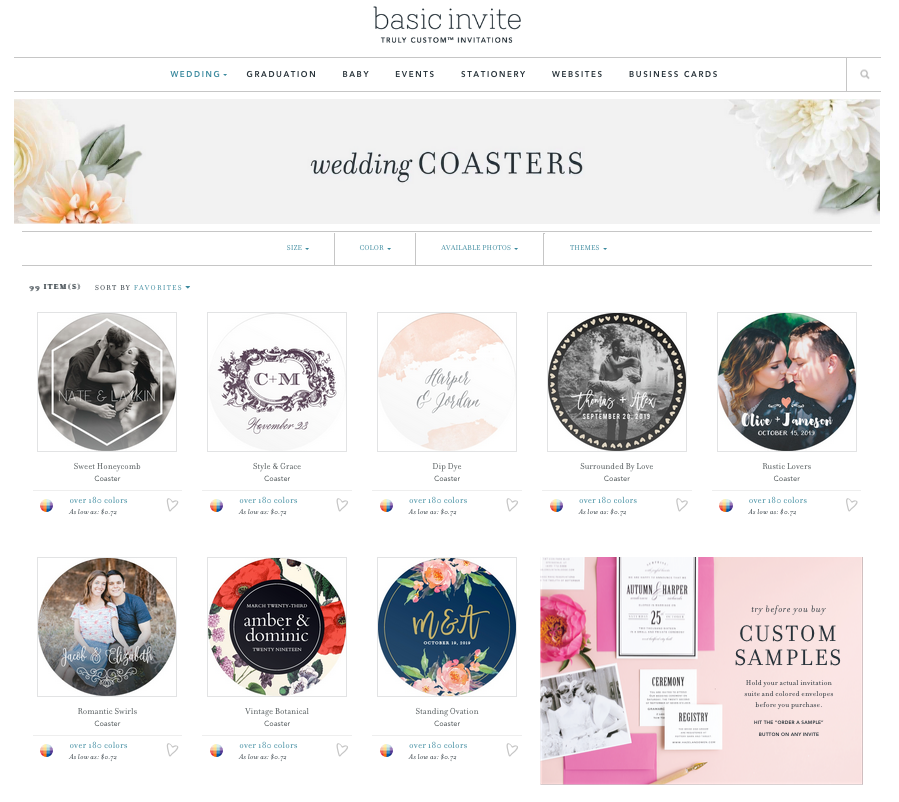Expand the Size filter dropdown
This screenshot has height=802, width=899.
[x=298, y=248]
